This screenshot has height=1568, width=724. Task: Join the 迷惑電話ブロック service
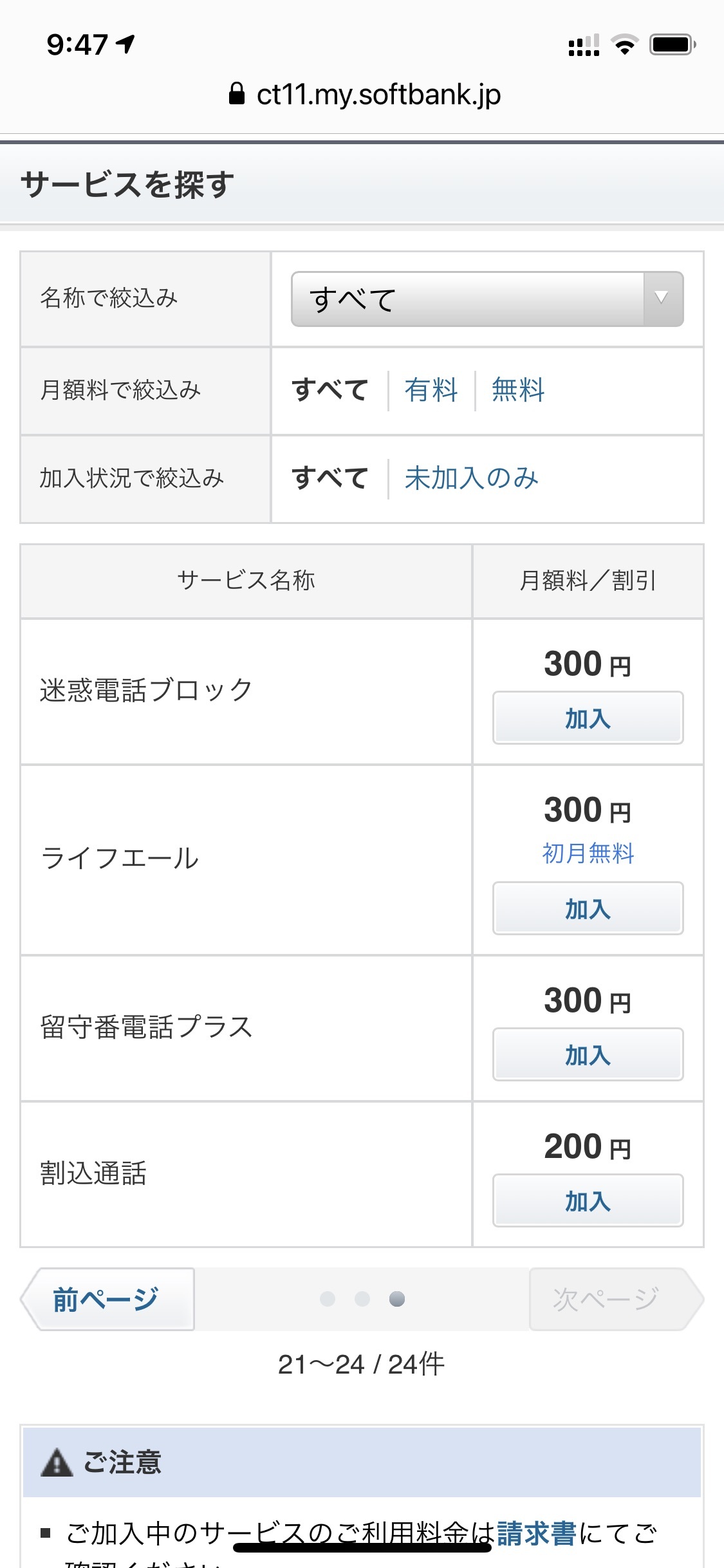pyautogui.click(x=588, y=718)
